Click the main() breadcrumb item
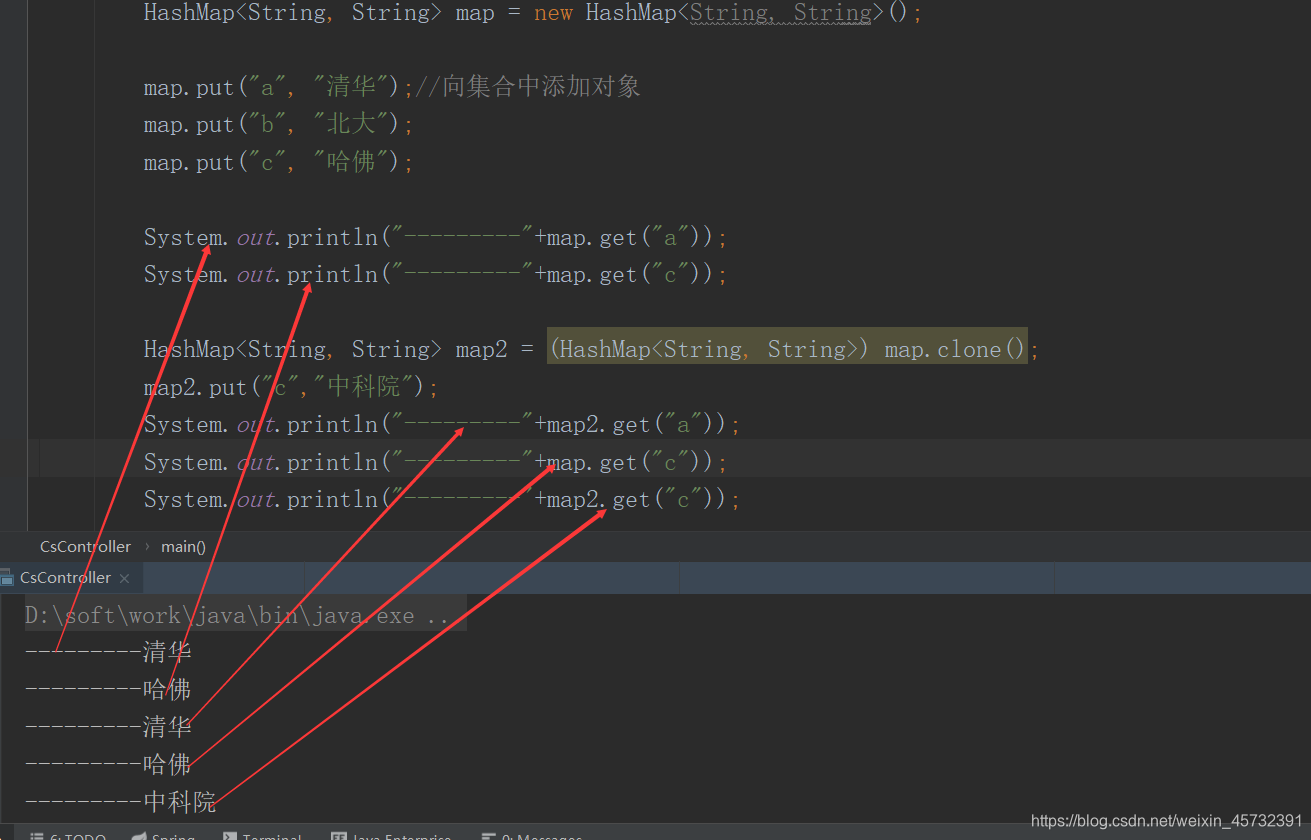 coord(183,546)
